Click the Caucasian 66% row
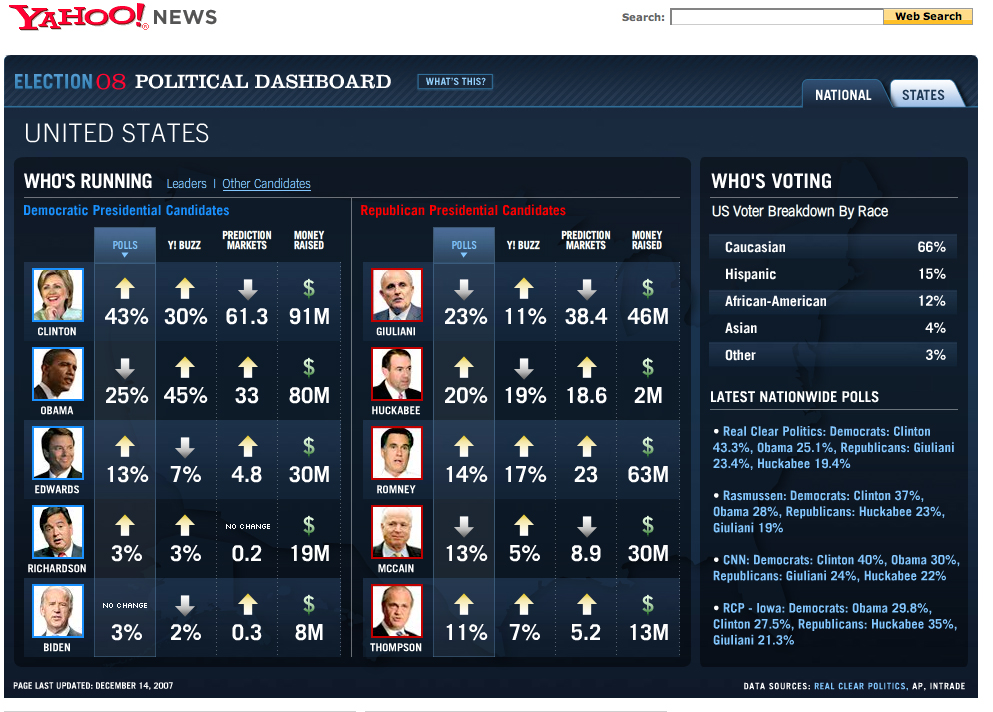 point(833,247)
